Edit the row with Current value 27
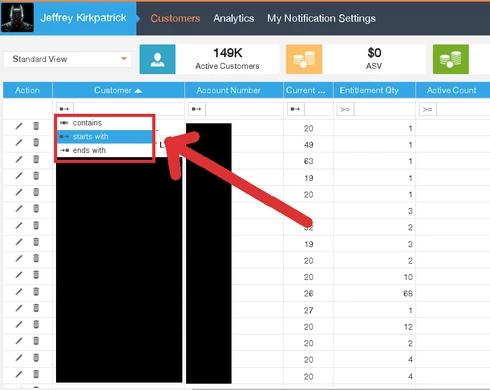The height and width of the screenshot is (390, 490). click(19, 308)
